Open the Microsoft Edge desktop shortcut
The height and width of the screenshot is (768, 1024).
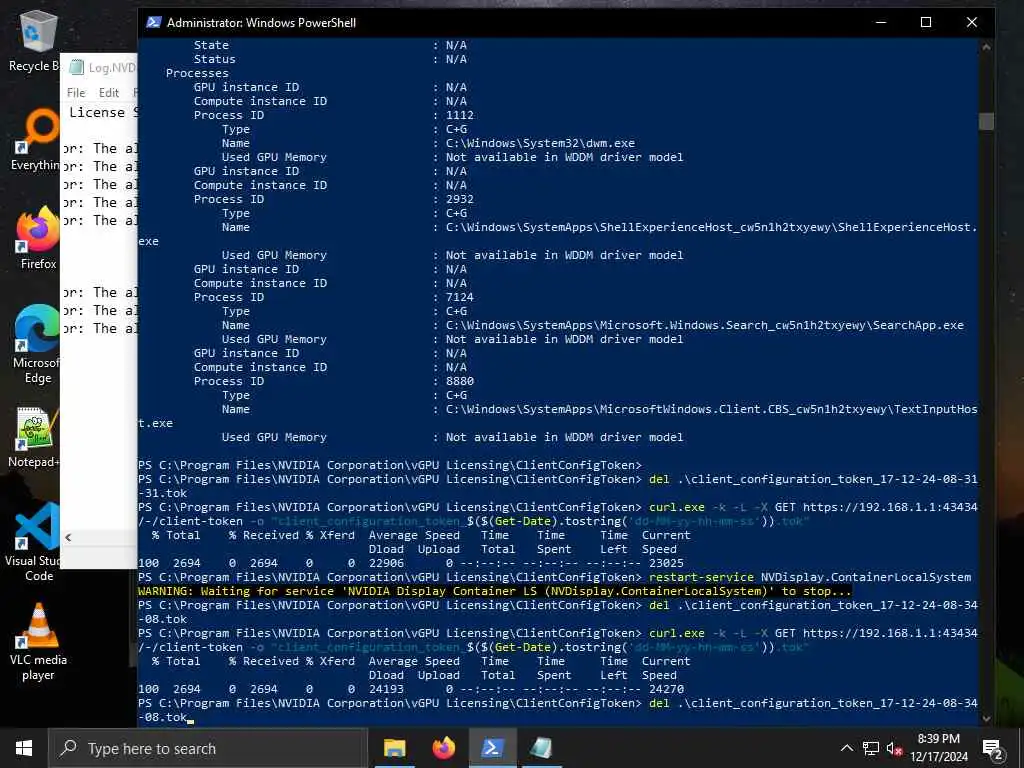point(37,344)
